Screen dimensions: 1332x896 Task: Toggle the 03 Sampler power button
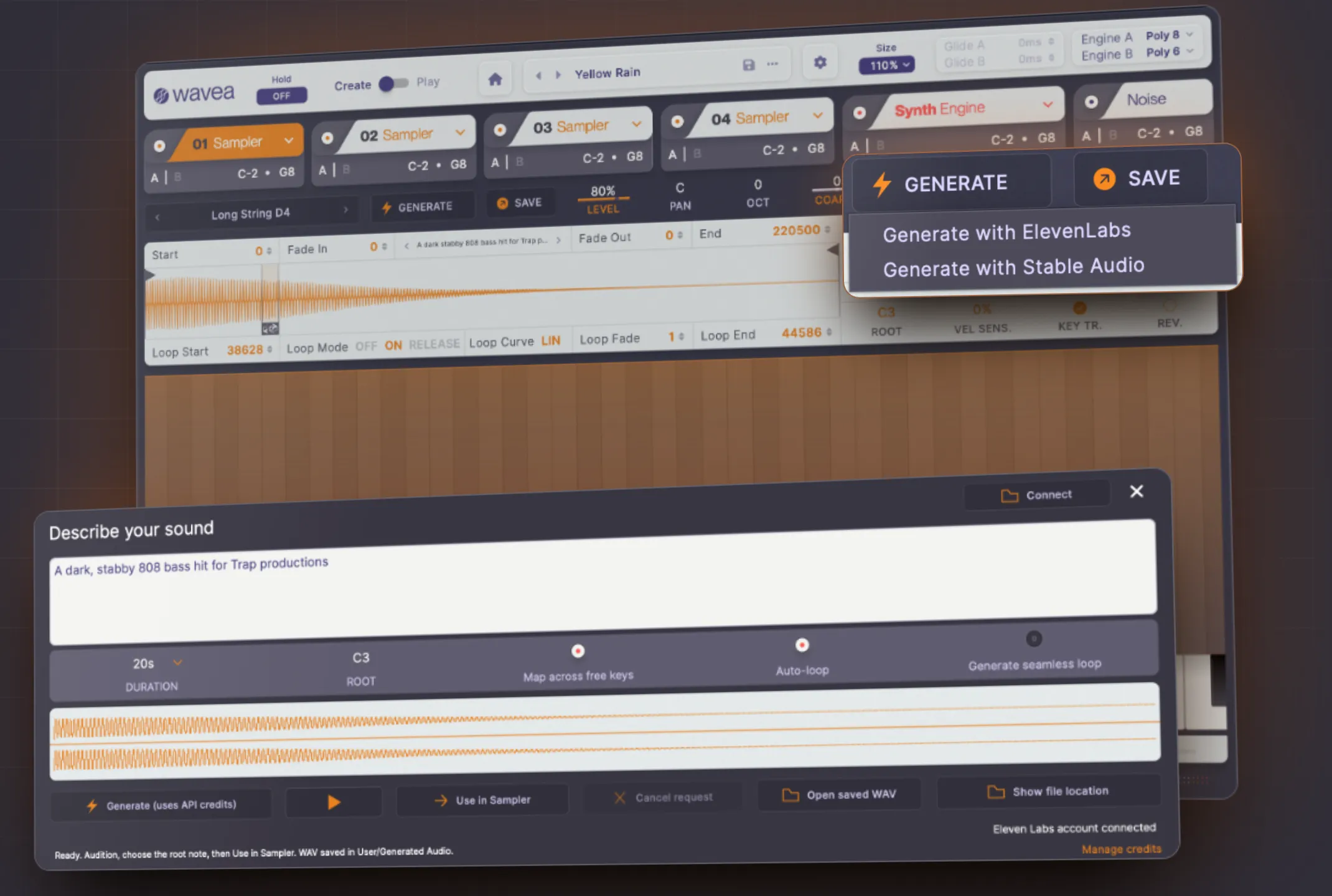pos(499,129)
